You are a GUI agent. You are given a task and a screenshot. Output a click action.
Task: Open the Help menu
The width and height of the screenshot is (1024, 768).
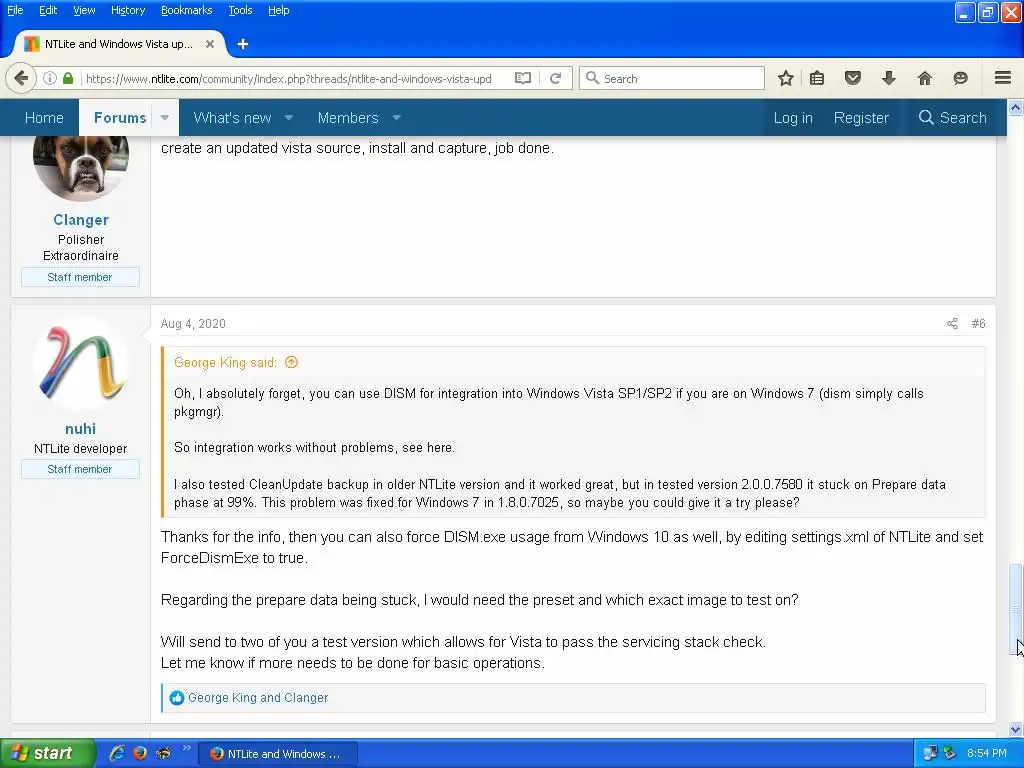coord(278,10)
